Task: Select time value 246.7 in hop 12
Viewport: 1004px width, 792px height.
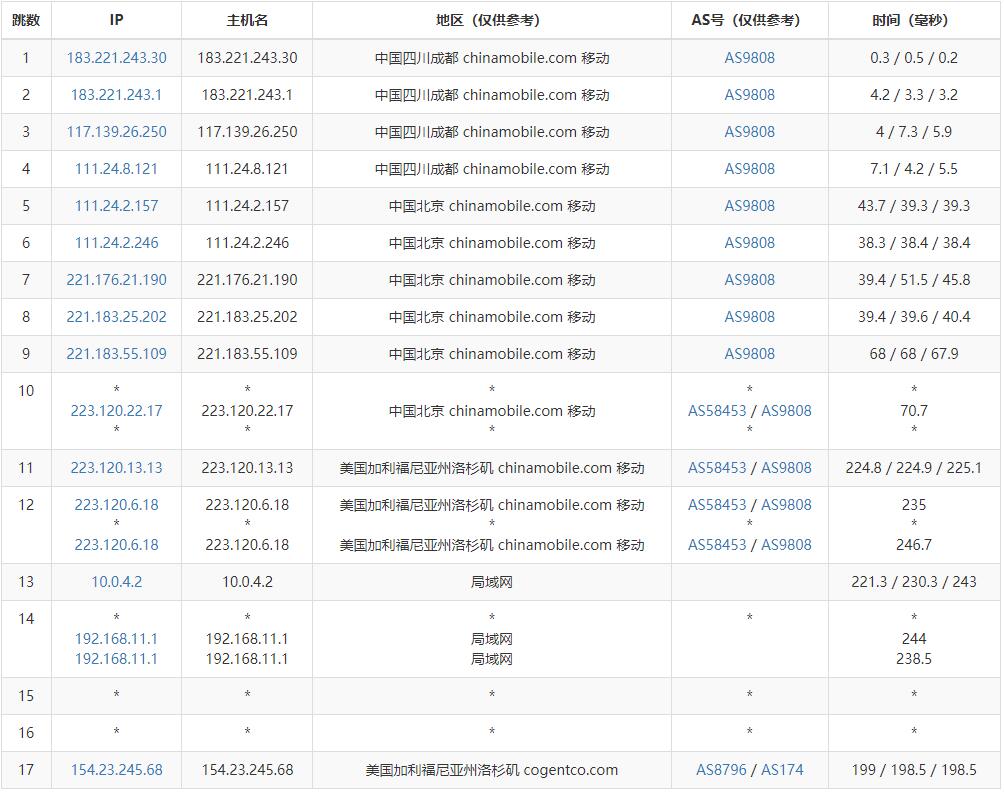Action: pos(914,545)
